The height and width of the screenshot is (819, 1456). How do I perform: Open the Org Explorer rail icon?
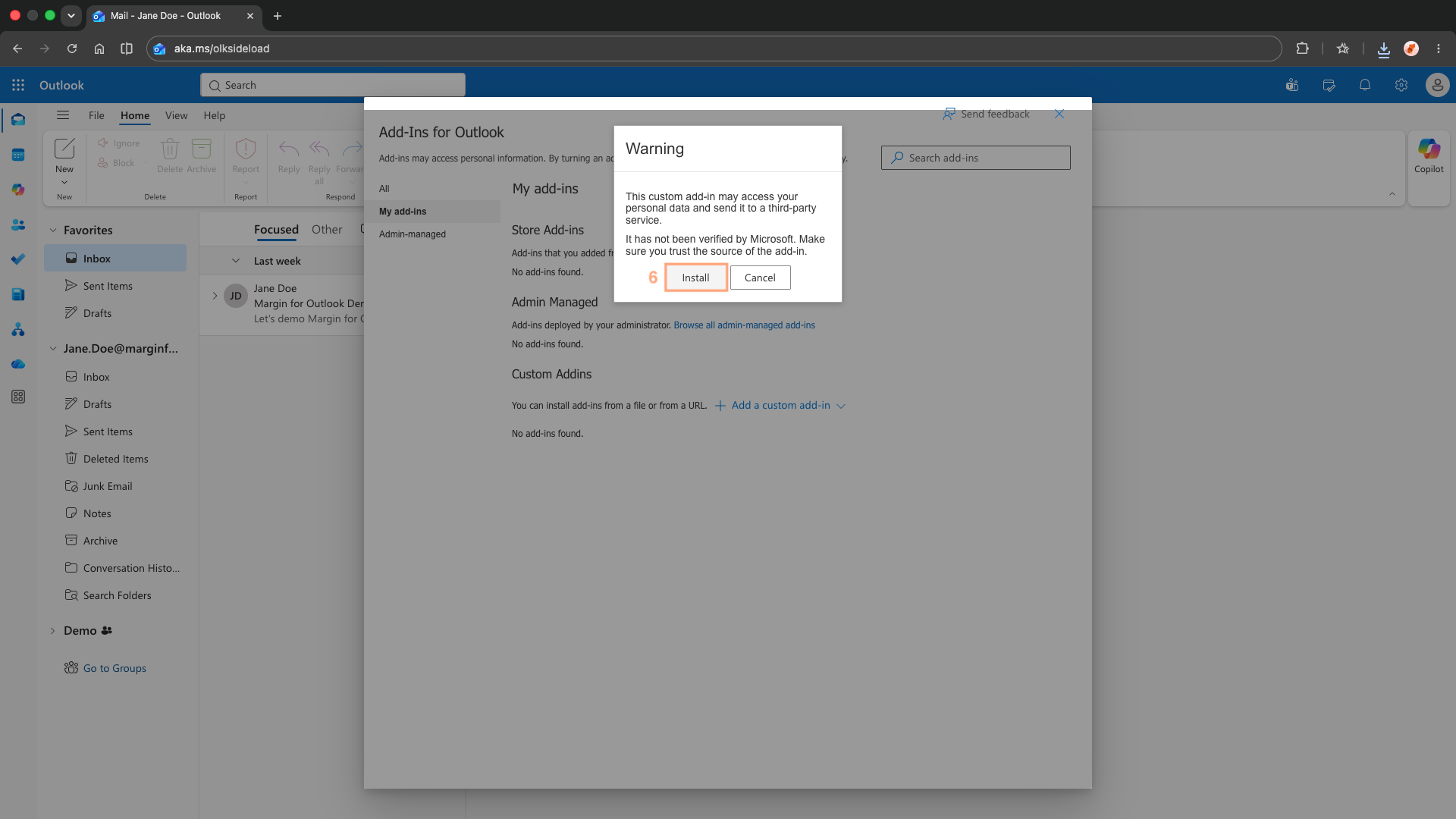[18, 330]
